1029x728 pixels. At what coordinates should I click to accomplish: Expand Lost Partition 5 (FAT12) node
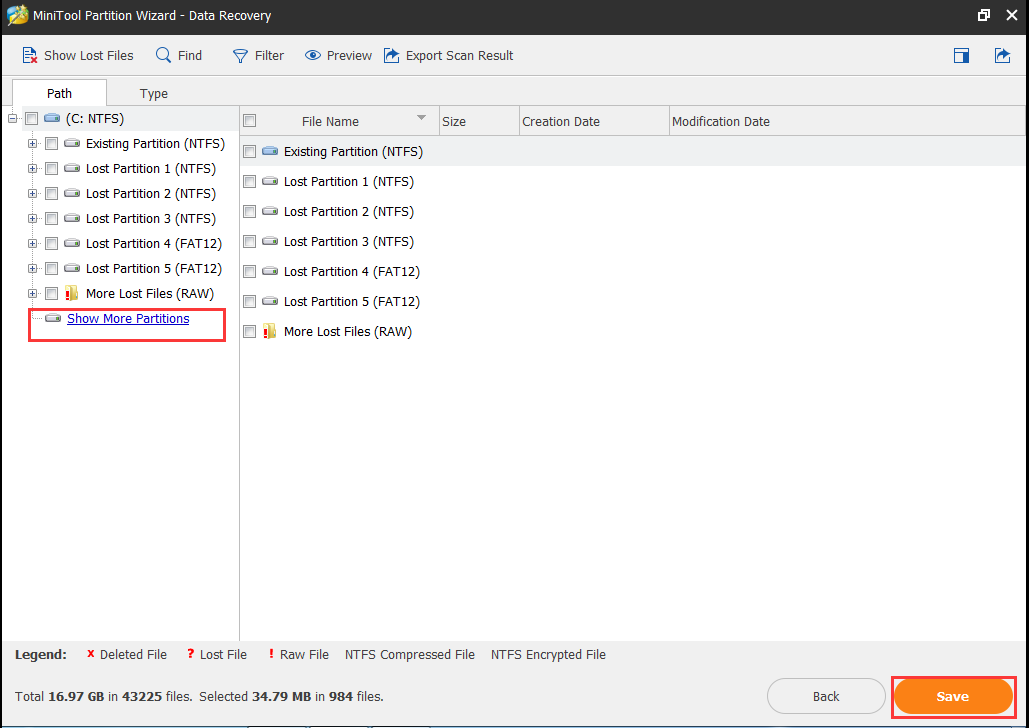point(32,268)
